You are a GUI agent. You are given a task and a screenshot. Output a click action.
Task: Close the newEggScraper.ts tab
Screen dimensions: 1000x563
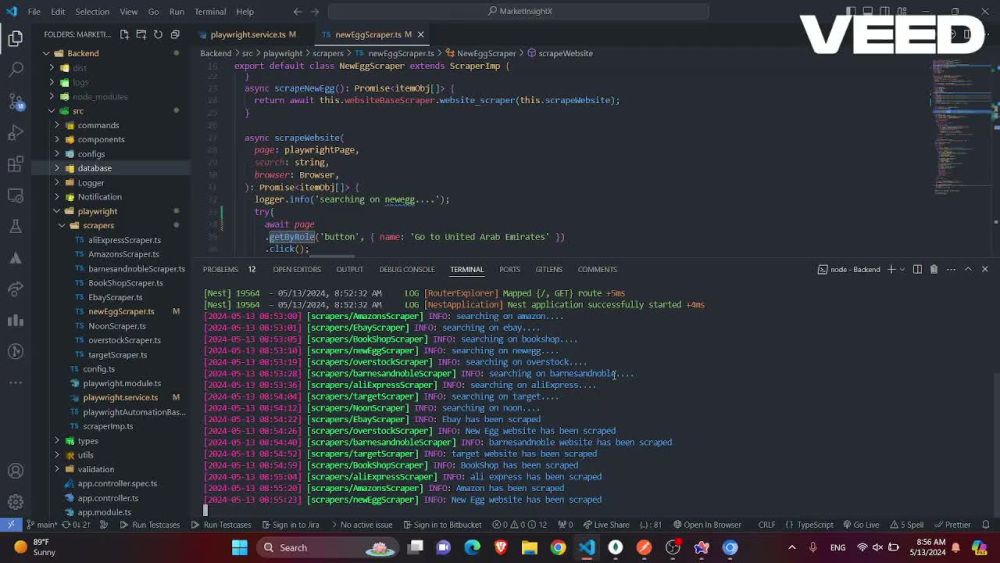pos(421,34)
